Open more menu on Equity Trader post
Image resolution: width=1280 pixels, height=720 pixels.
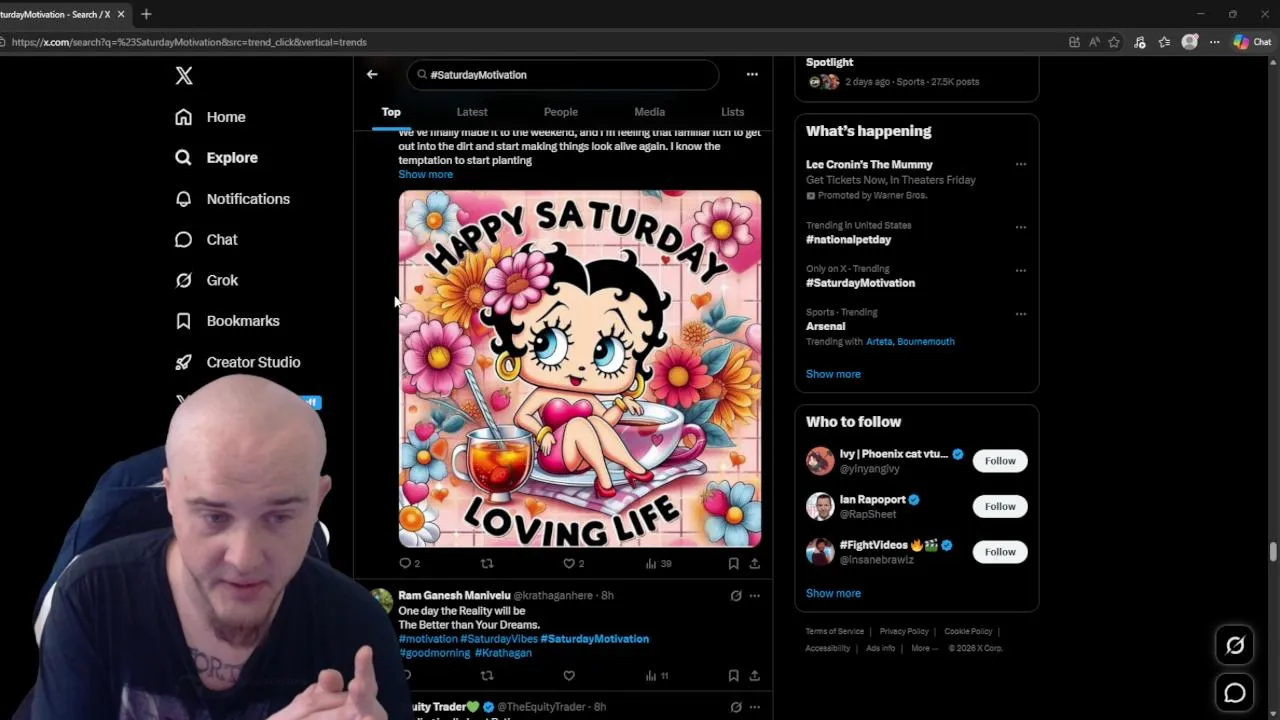(754, 707)
